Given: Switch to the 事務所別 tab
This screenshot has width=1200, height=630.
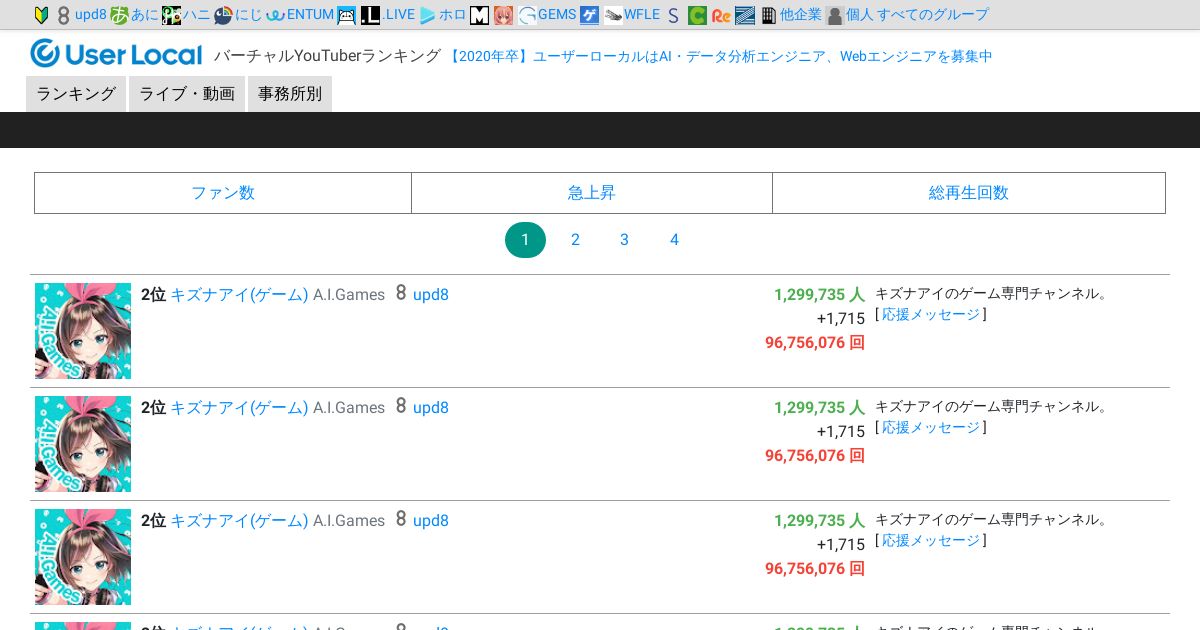Looking at the screenshot, I should point(290,94).
